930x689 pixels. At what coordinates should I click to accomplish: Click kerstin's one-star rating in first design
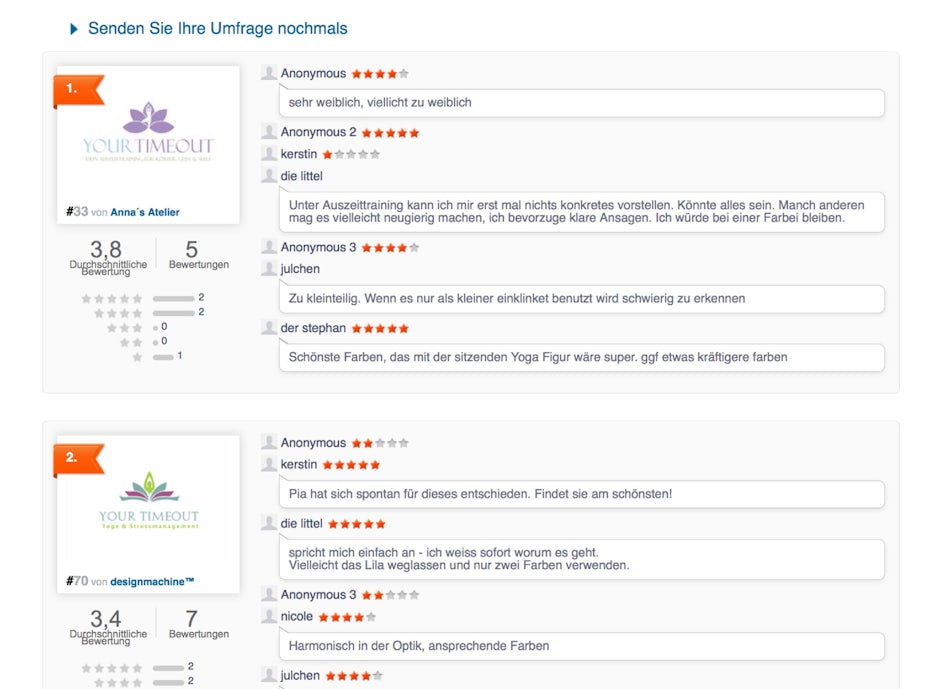(351, 155)
